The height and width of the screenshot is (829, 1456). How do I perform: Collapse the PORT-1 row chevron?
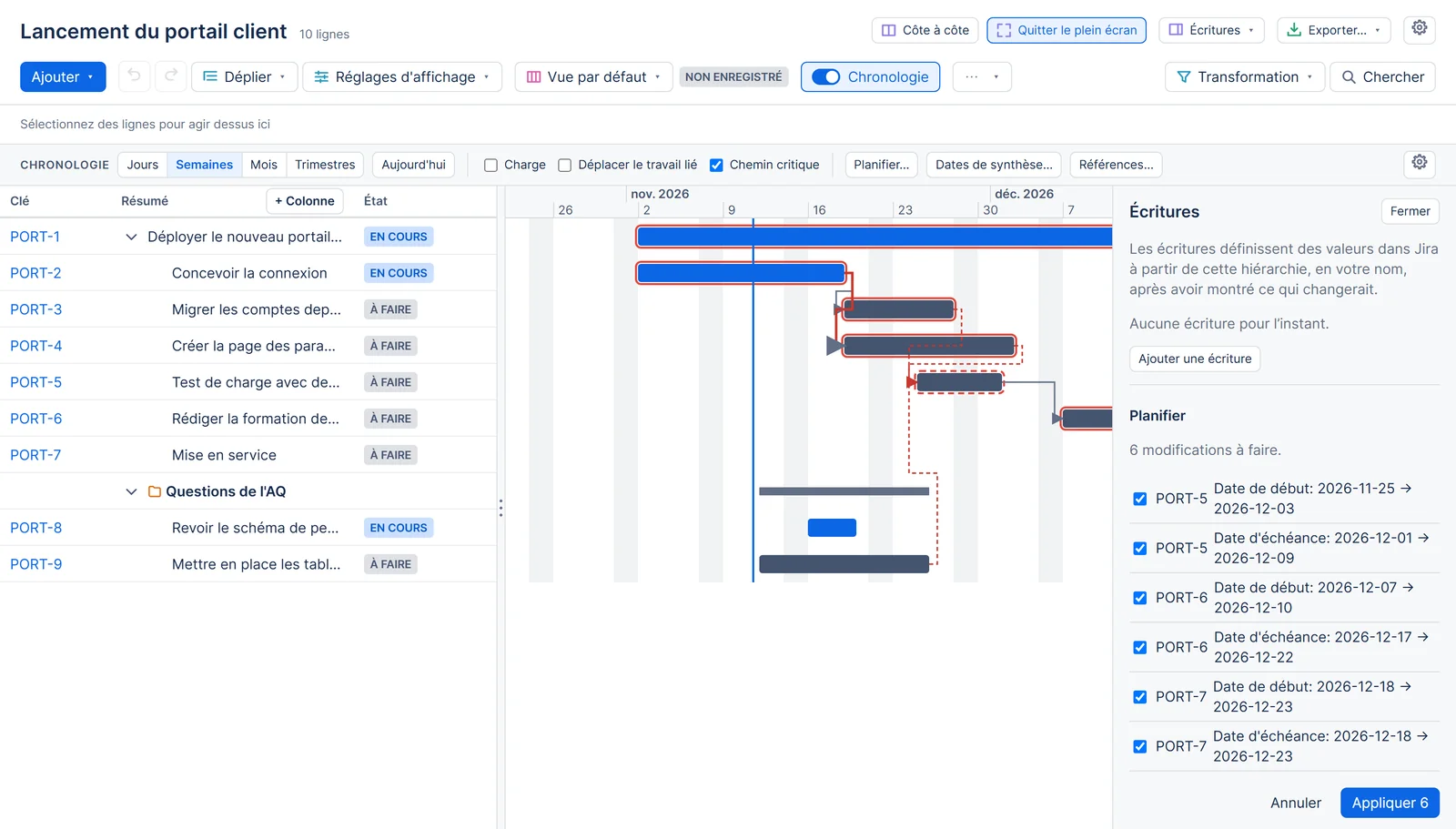click(x=131, y=237)
